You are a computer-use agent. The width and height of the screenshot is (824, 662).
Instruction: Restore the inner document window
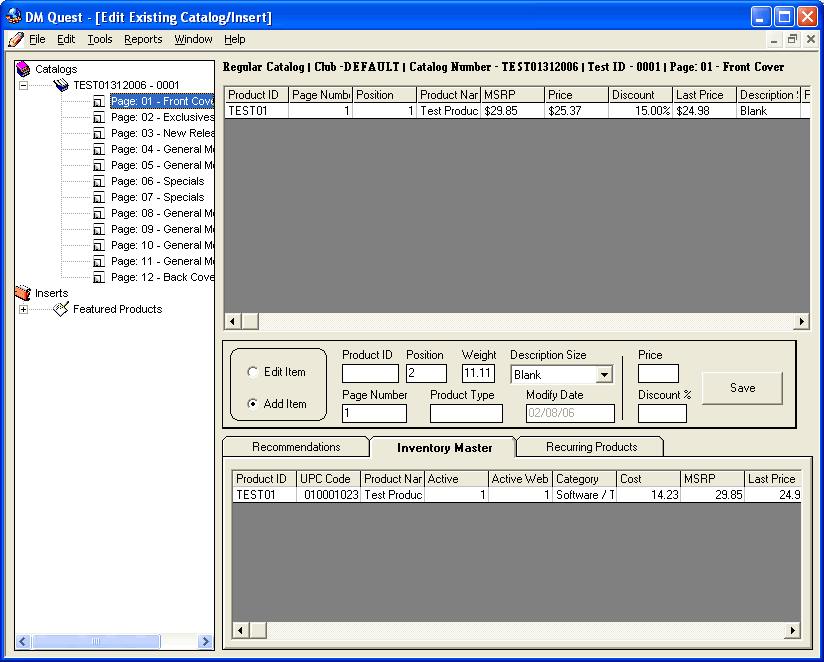pyautogui.click(x=792, y=39)
